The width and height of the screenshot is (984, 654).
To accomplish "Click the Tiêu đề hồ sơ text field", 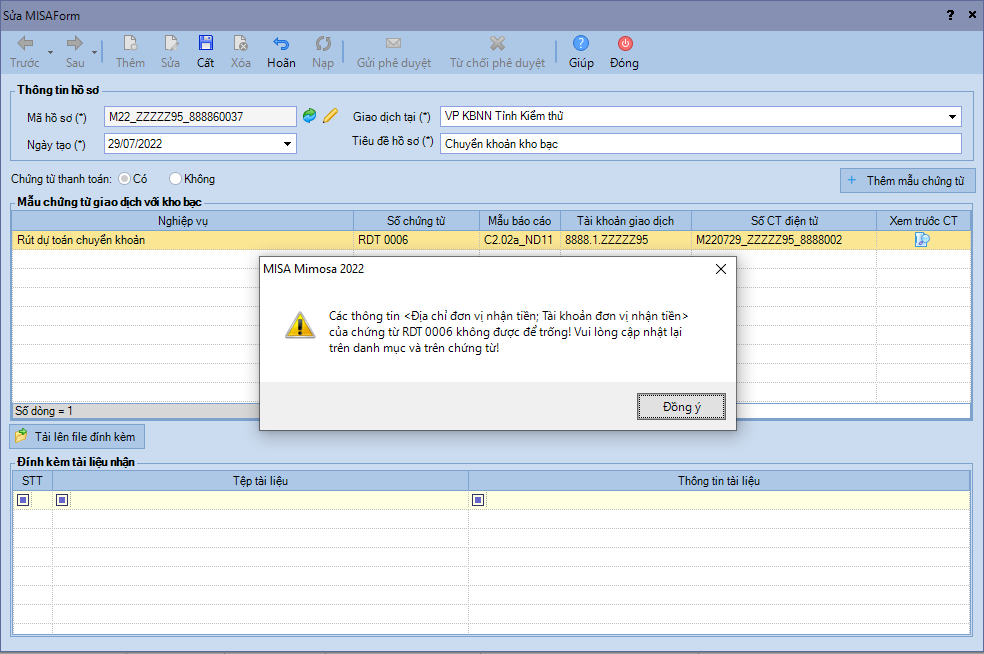I will point(700,143).
